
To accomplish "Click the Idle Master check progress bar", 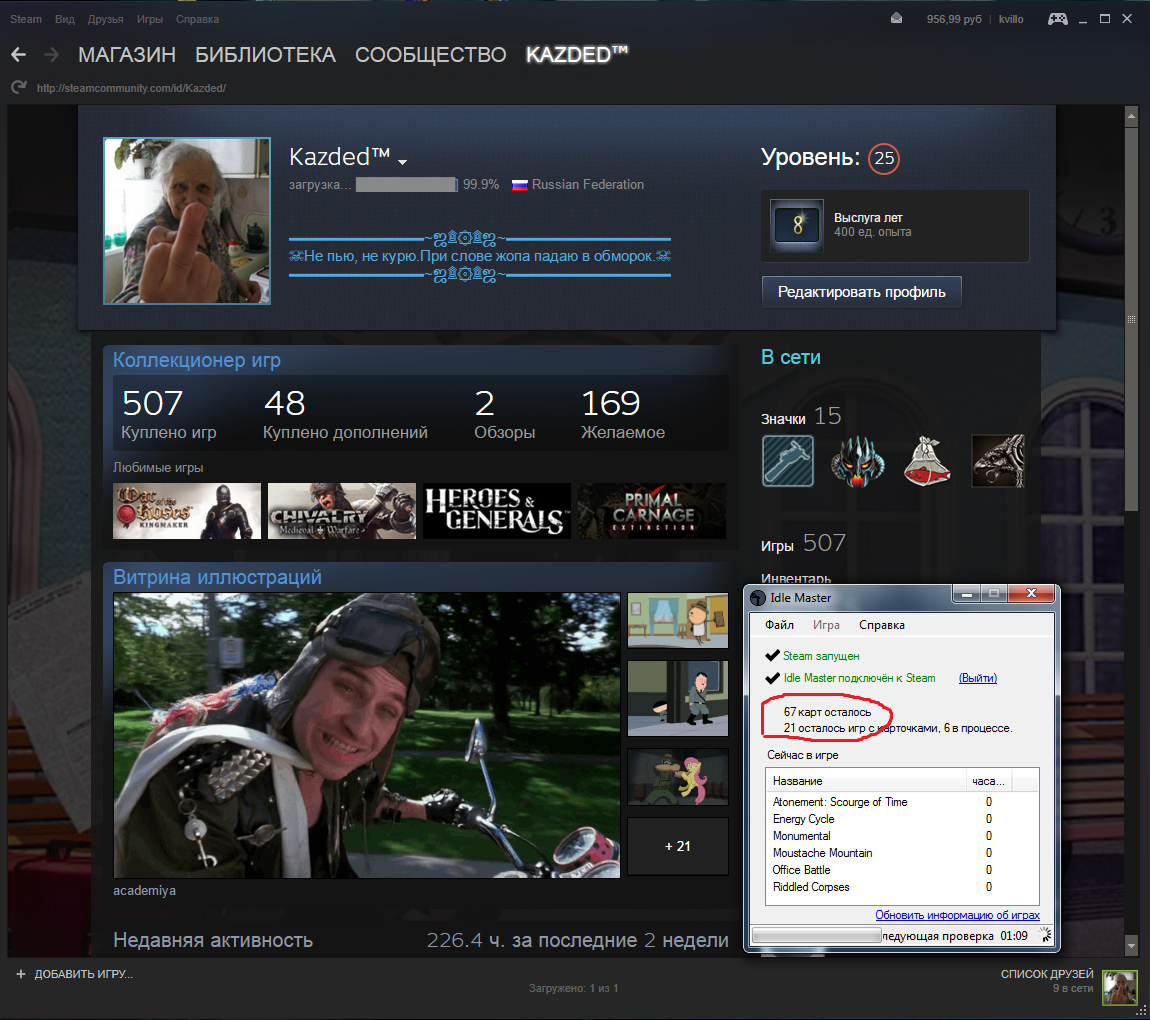I will coord(816,936).
